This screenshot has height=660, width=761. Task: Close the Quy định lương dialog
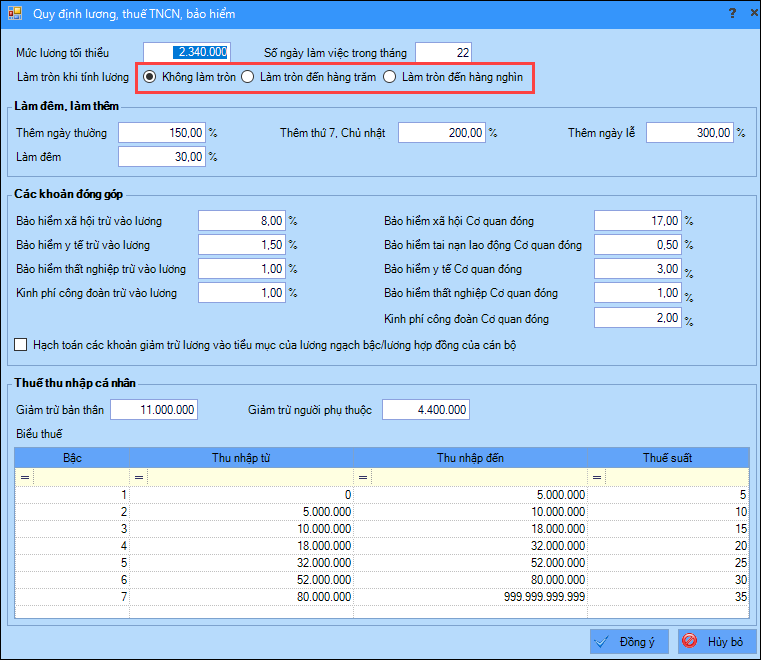click(x=755, y=13)
